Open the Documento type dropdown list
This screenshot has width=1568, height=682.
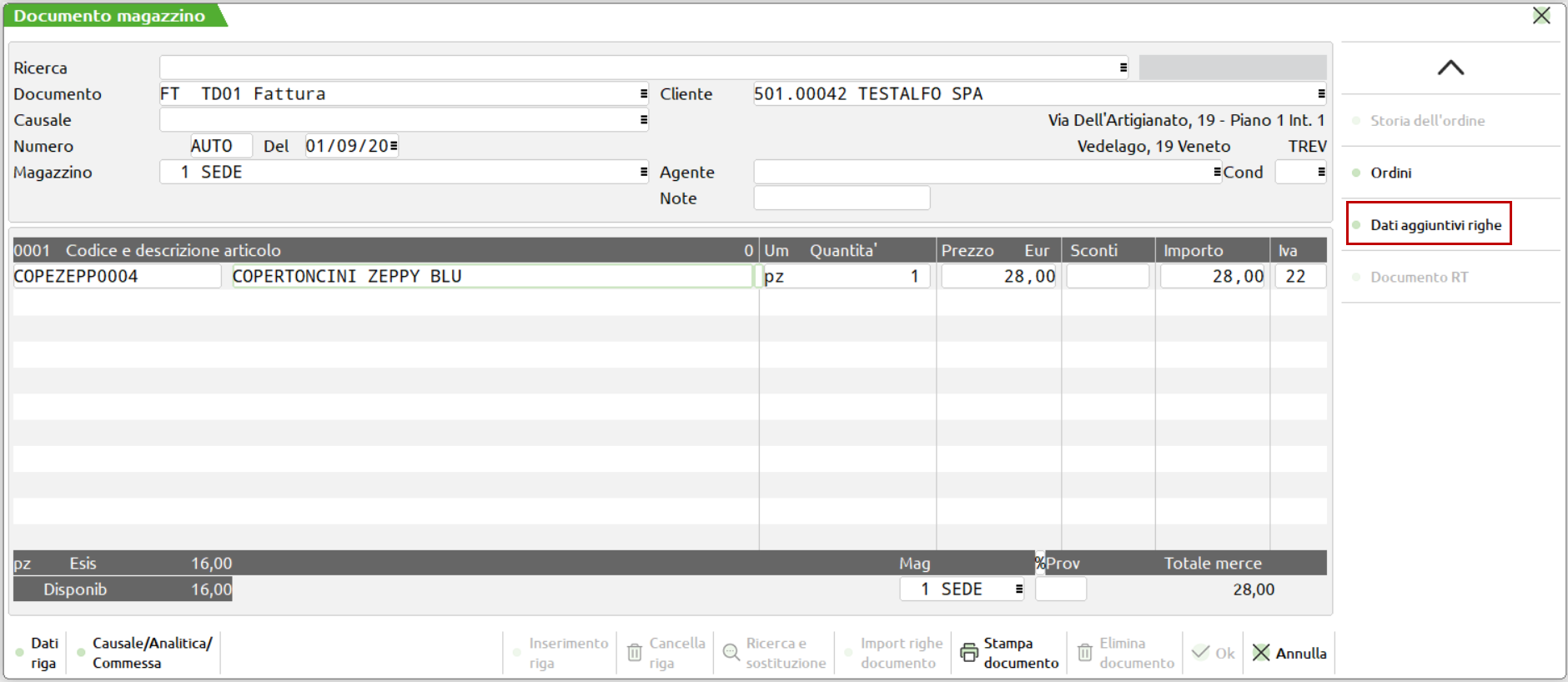click(643, 94)
